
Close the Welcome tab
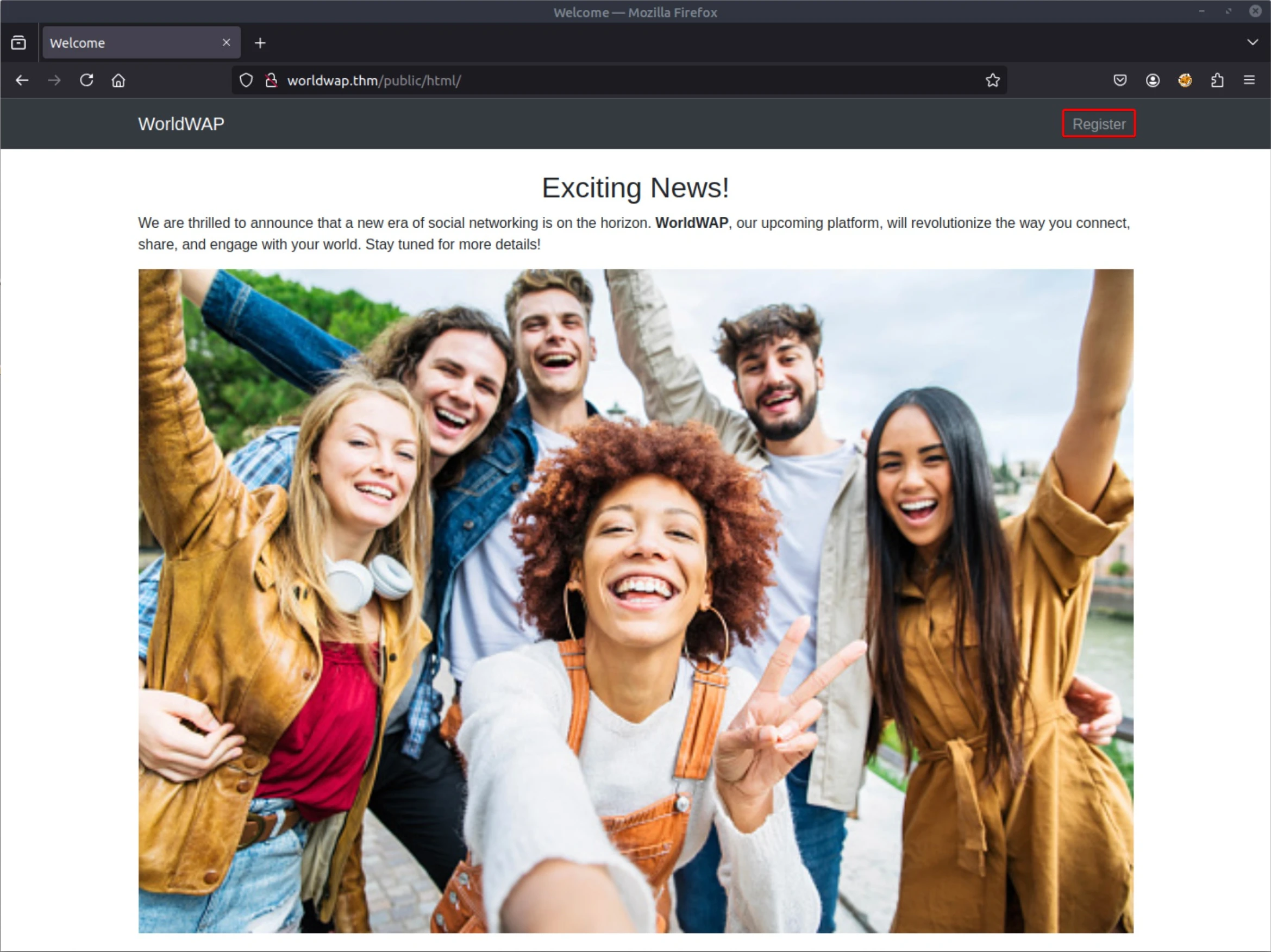[227, 42]
